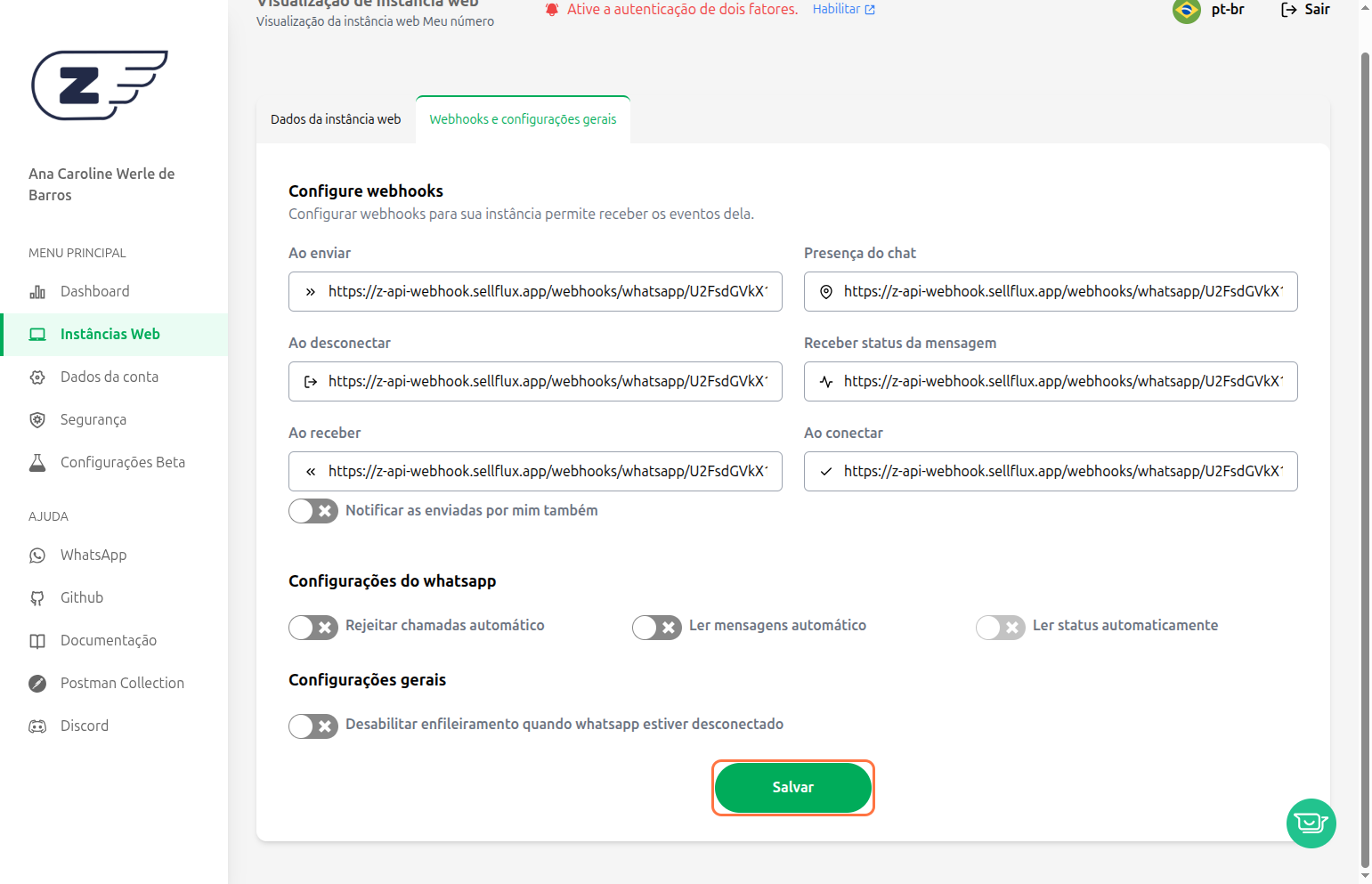Open Dashboard from the sidebar
1372x884 pixels.
[x=94, y=292]
